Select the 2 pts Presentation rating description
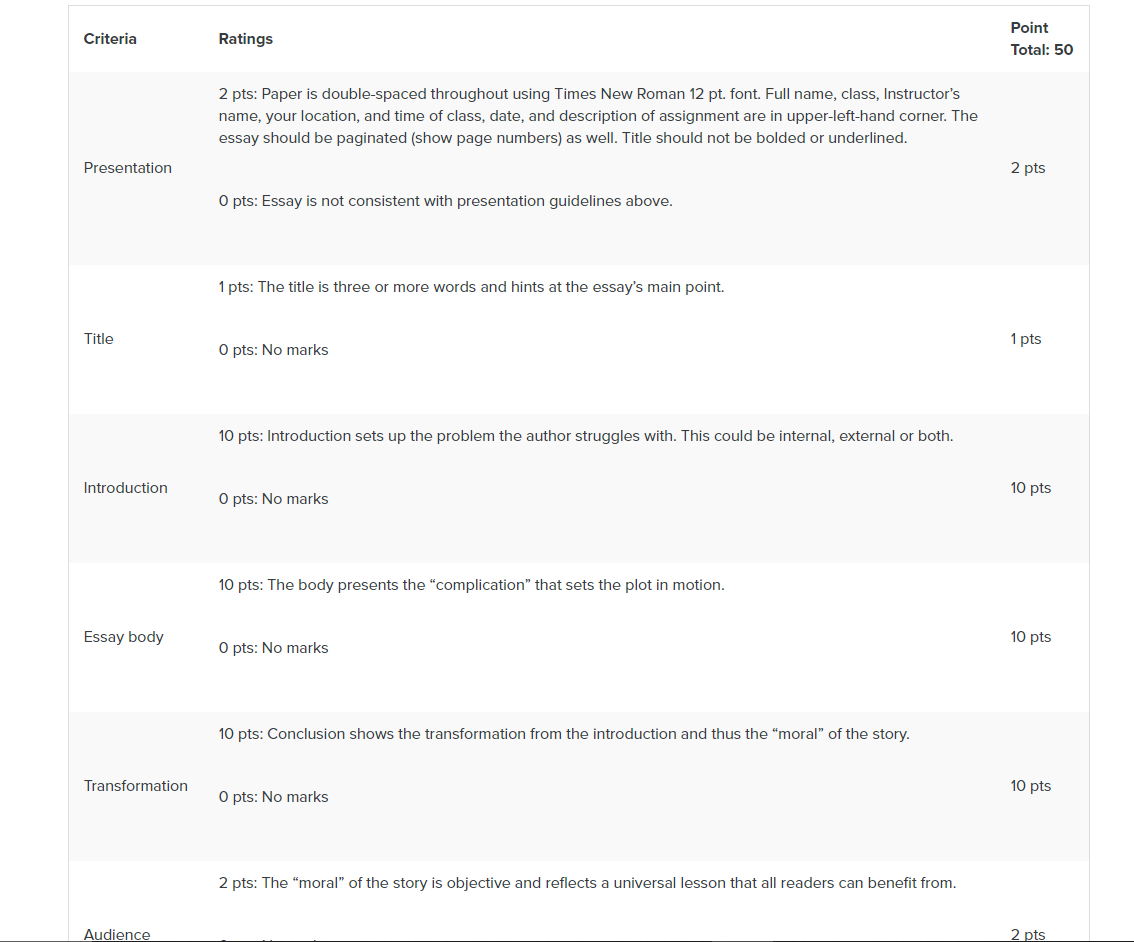Image resolution: width=1134 pixels, height=942 pixels. pyautogui.click(x=598, y=116)
